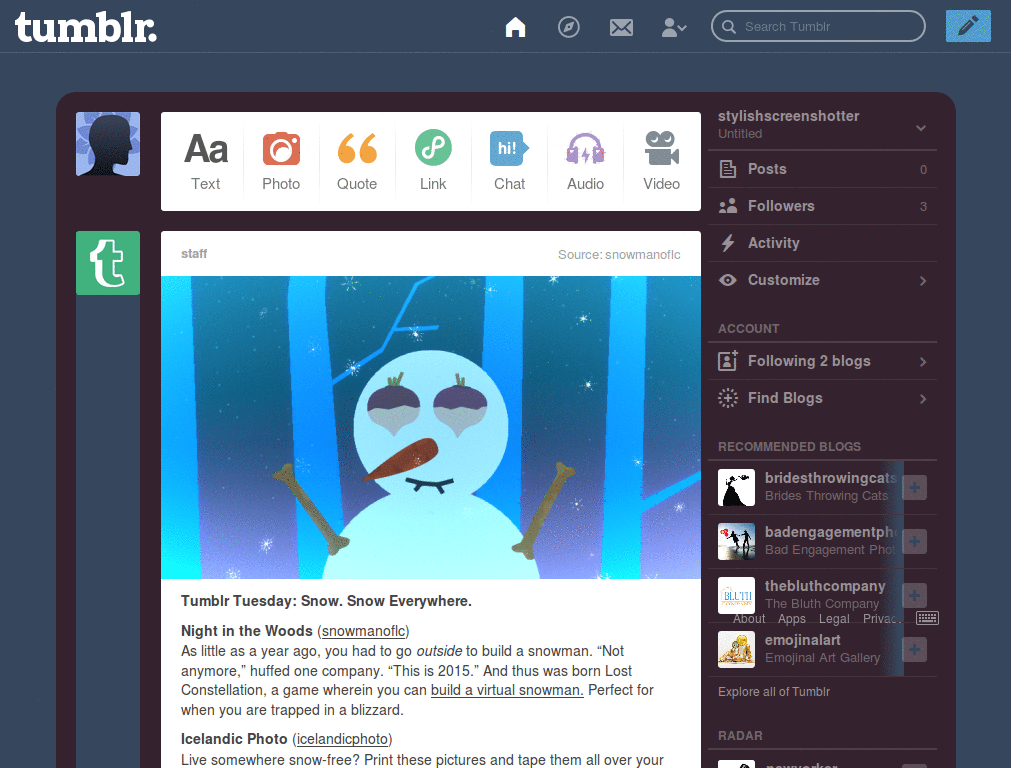The height and width of the screenshot is (768, 1024).
Task: Follow emojinalart with plus button
Action: point(914,649)
